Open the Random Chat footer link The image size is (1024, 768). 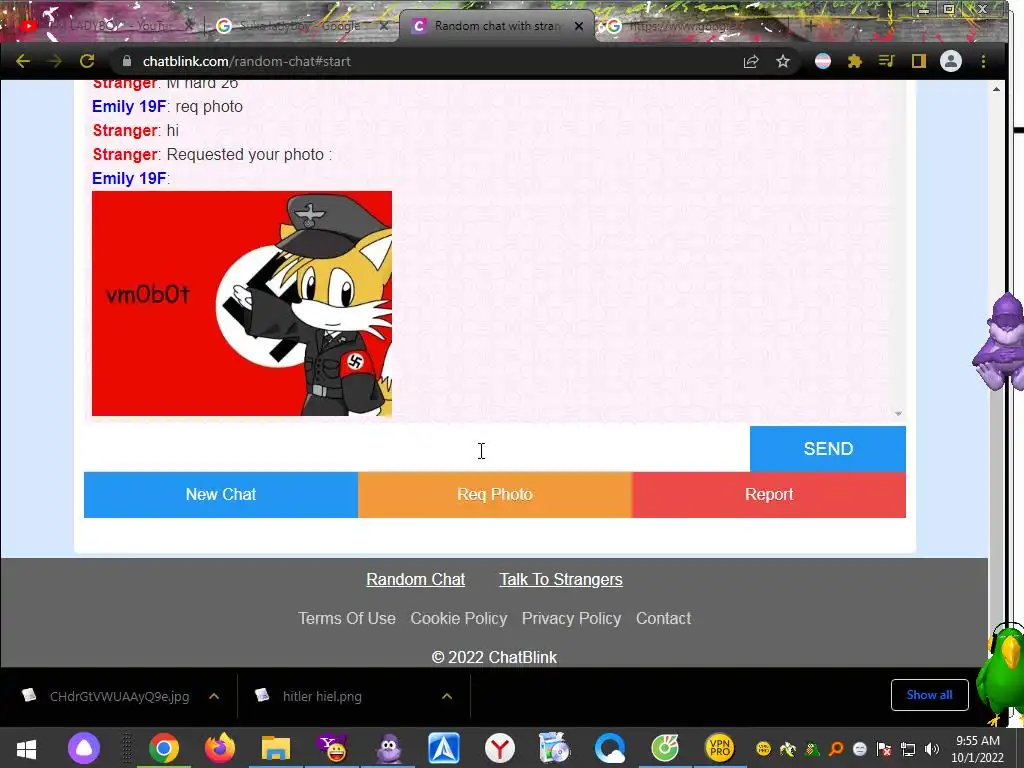pos(415,579)
